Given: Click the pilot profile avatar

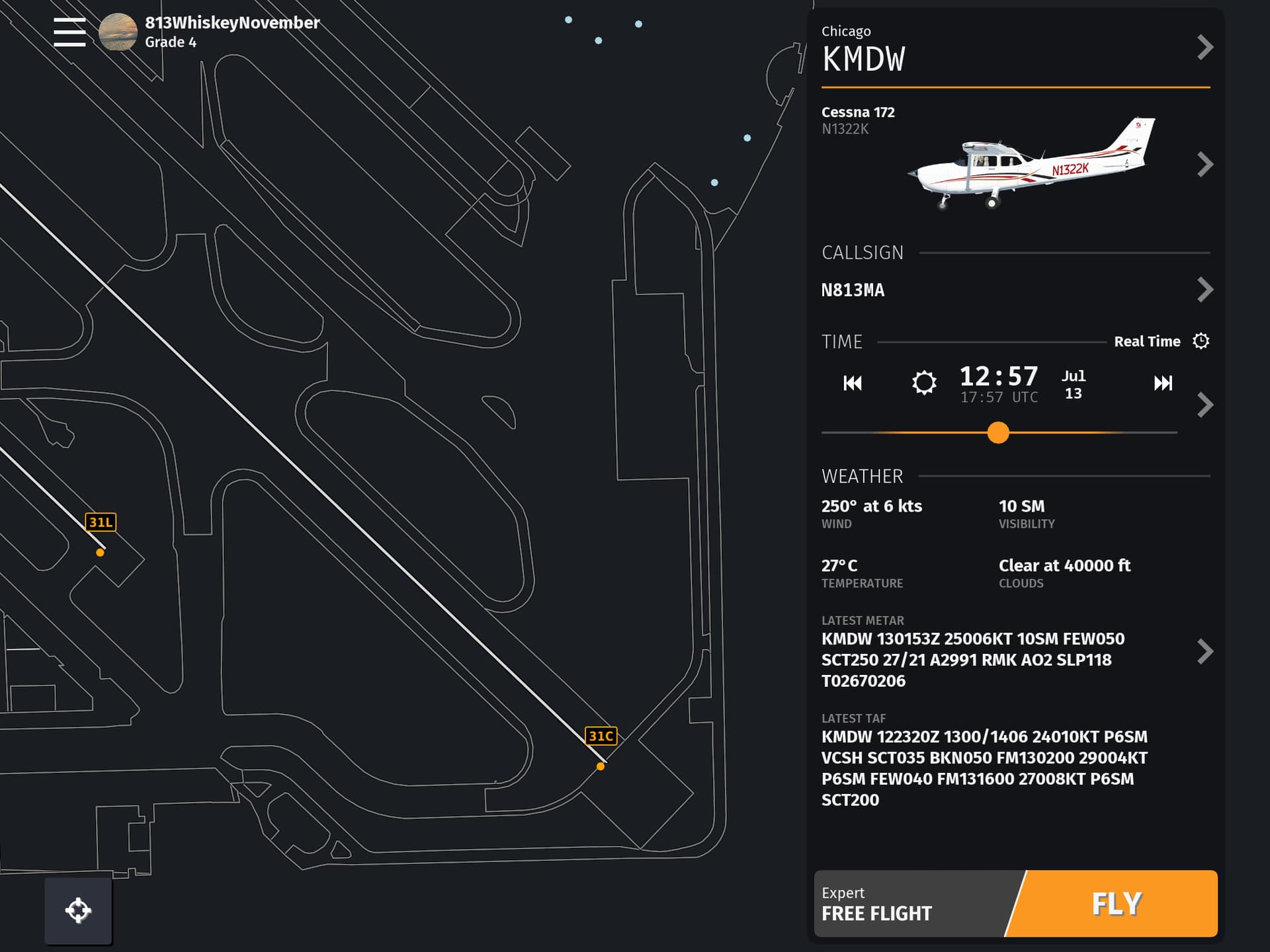Looking at the screenshot, I should 118,32.
